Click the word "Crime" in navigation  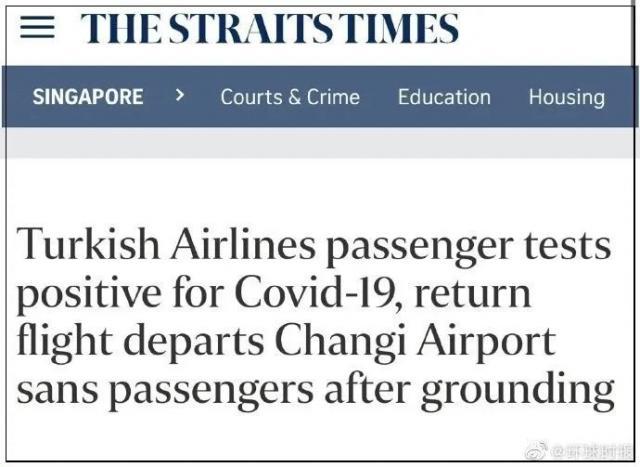tap(333, 97)
